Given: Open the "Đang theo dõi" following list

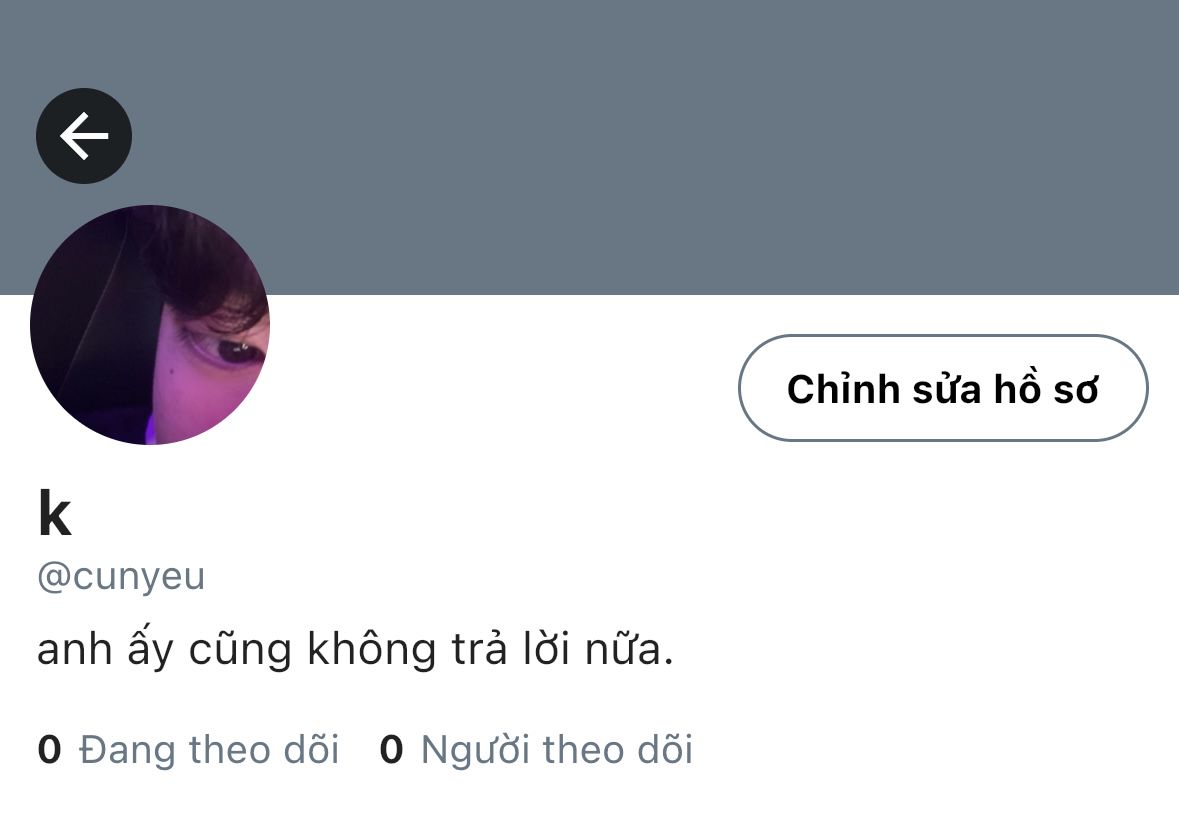Looking at the screenshot, I should 188,750.
